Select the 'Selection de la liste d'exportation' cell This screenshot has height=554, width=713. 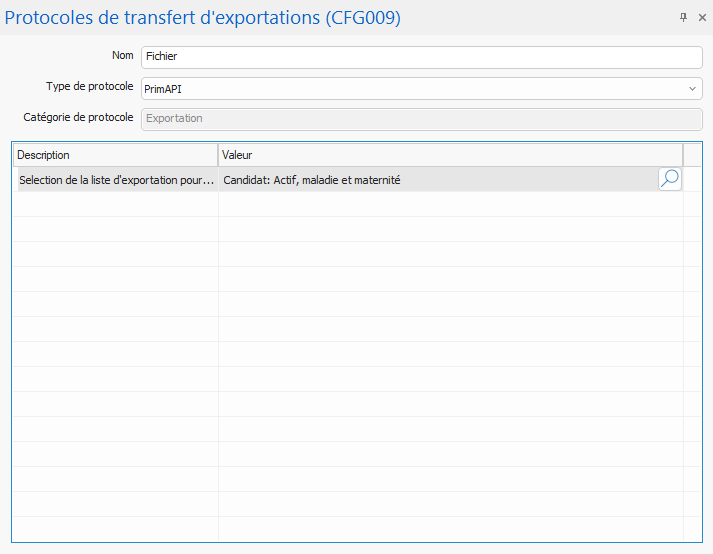pos(116,180)
